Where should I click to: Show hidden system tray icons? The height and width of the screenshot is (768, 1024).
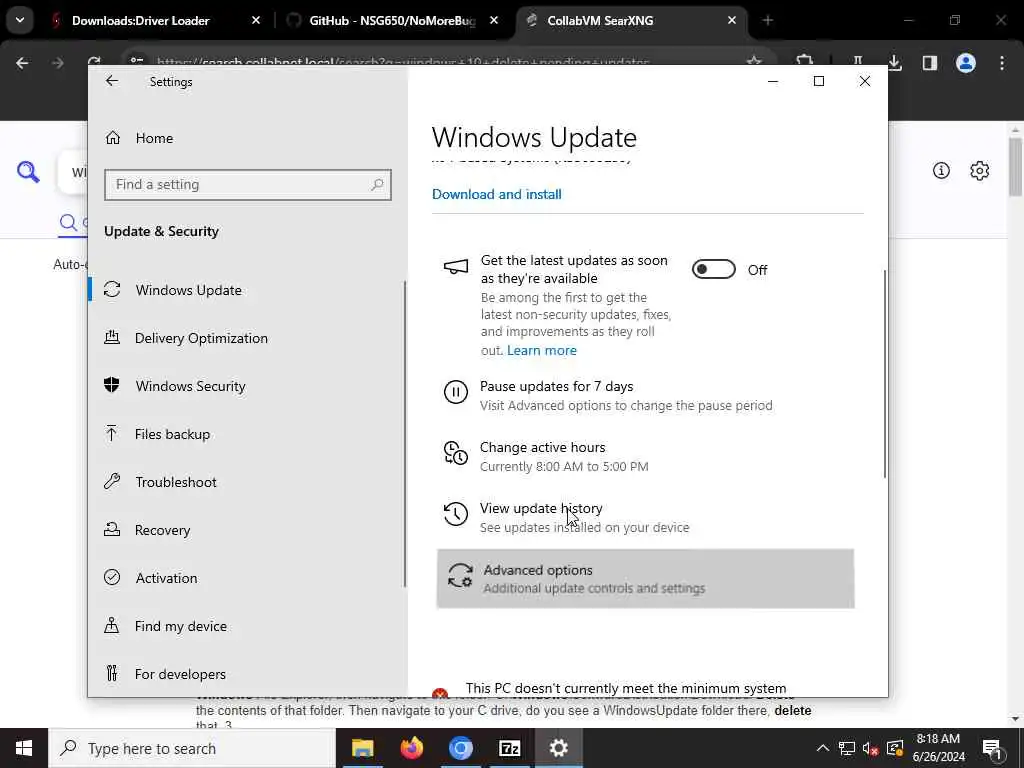point(822,748)
